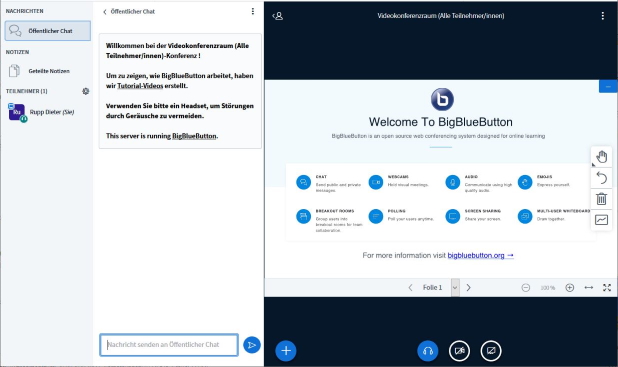Click the NOTIZEN section label
The height and width of the screenshot is (367, 618).
pyautogui.click(x=17, y=52)
